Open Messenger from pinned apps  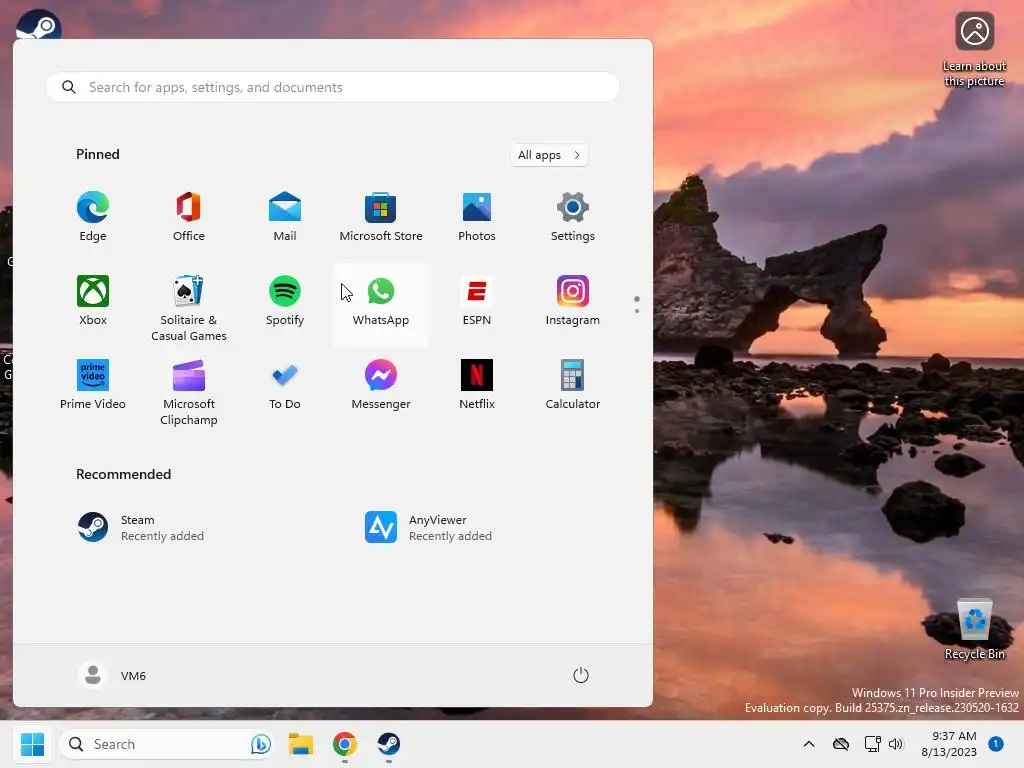pos(381,385)
